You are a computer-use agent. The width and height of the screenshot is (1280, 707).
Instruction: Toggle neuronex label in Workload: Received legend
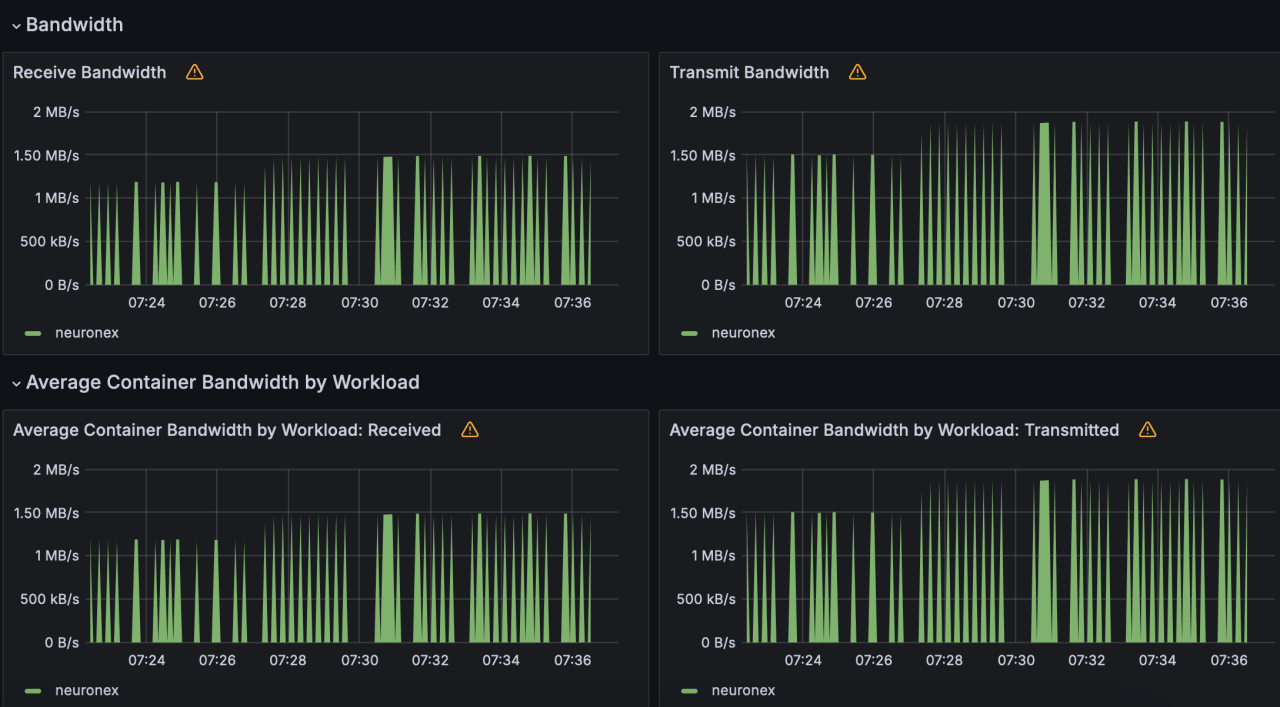coord(87,690)
